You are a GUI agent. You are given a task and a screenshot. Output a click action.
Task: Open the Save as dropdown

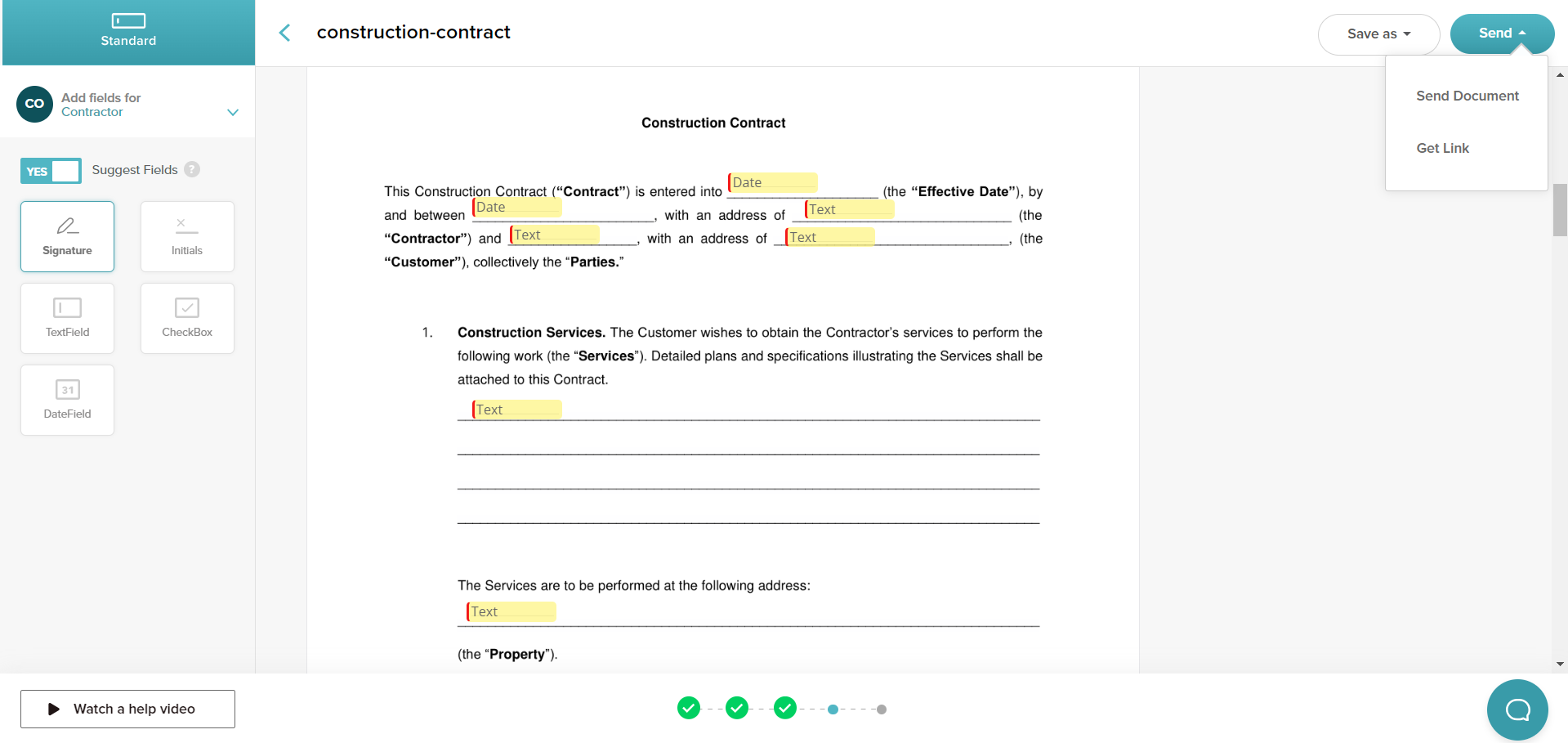(1378, 34)
